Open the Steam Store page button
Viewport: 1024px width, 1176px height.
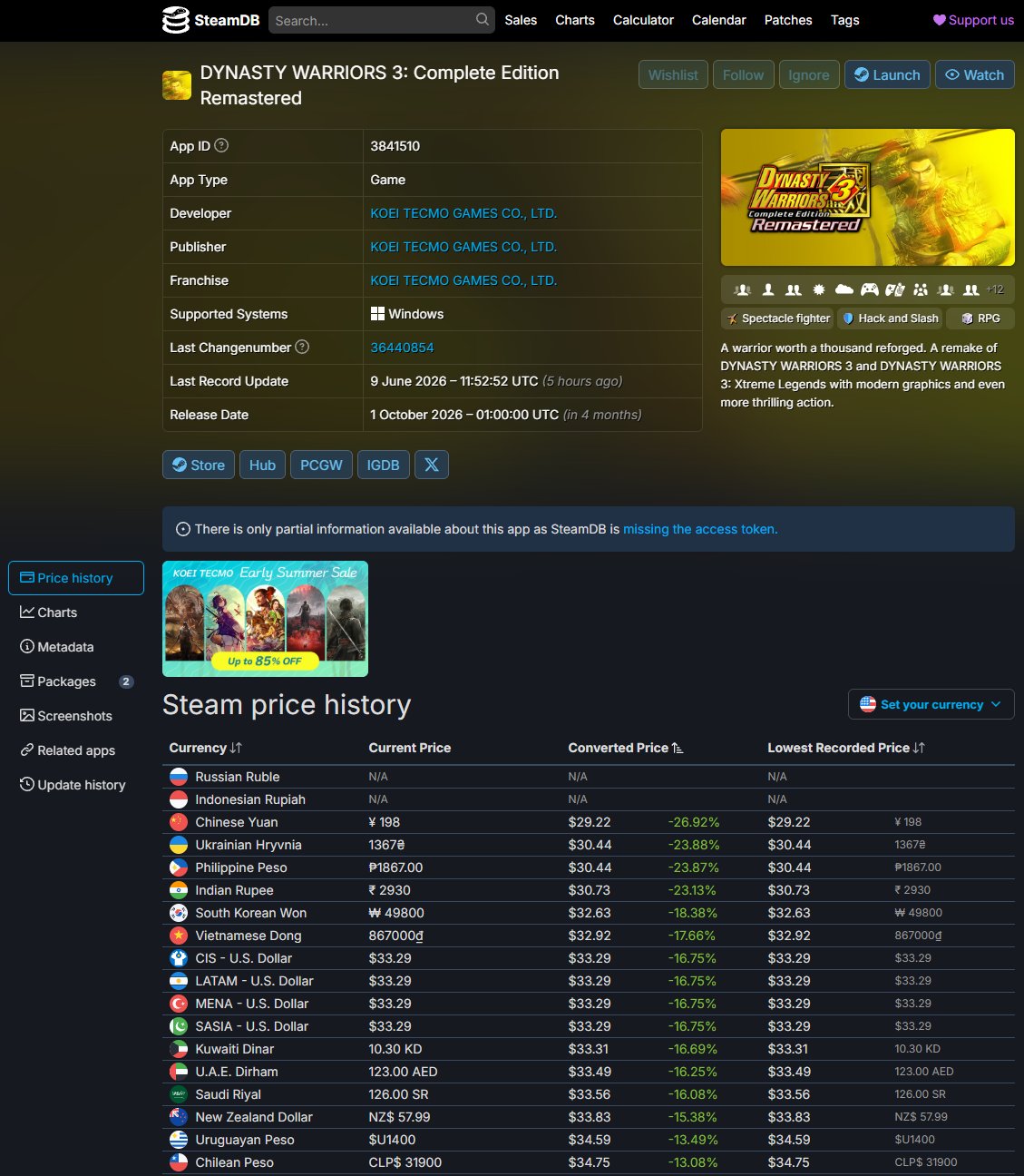(x=199, y=465)
